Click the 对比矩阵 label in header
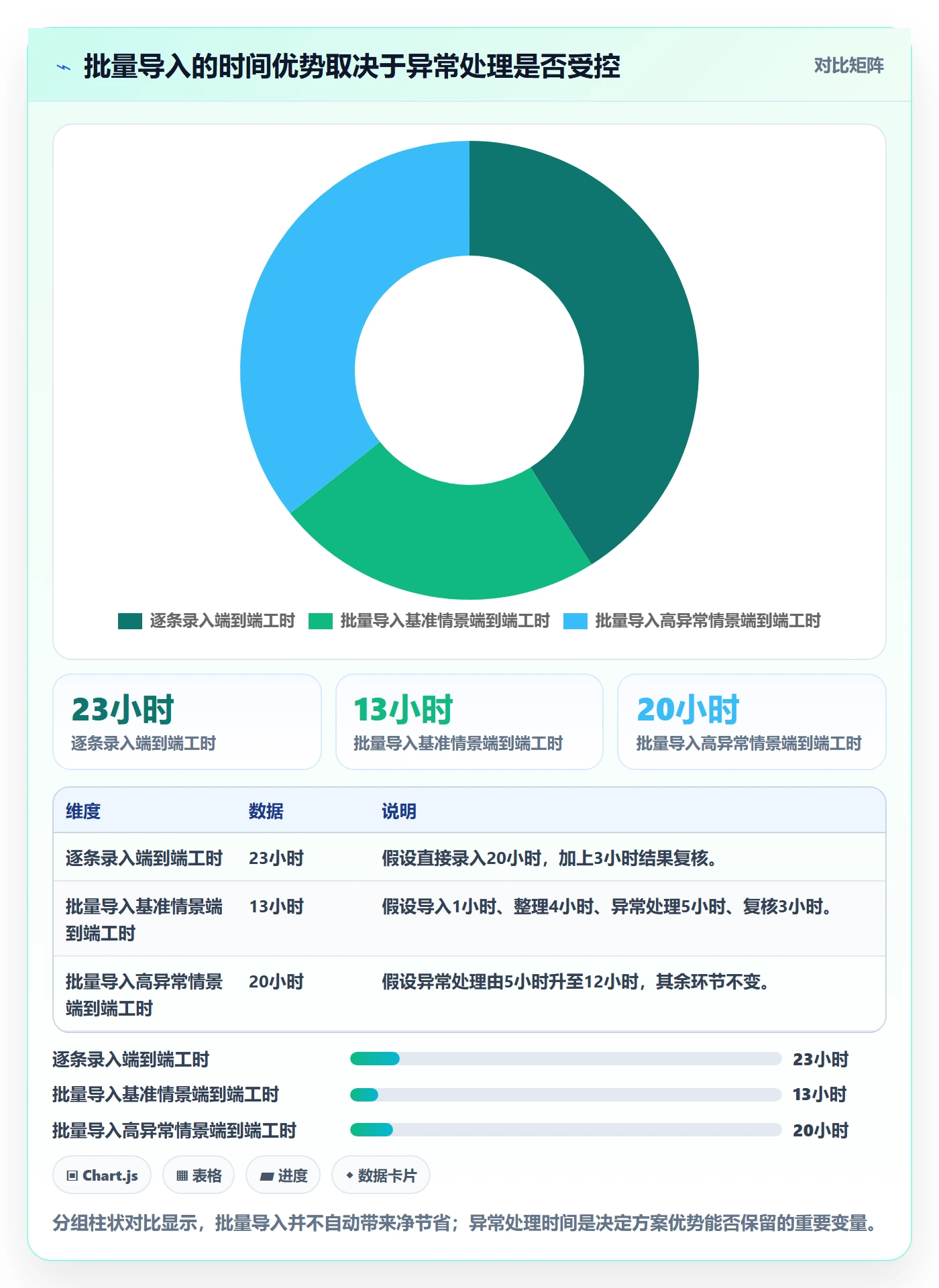The height and width of the screenshot is (1288, 939). [x=848, y=66]
